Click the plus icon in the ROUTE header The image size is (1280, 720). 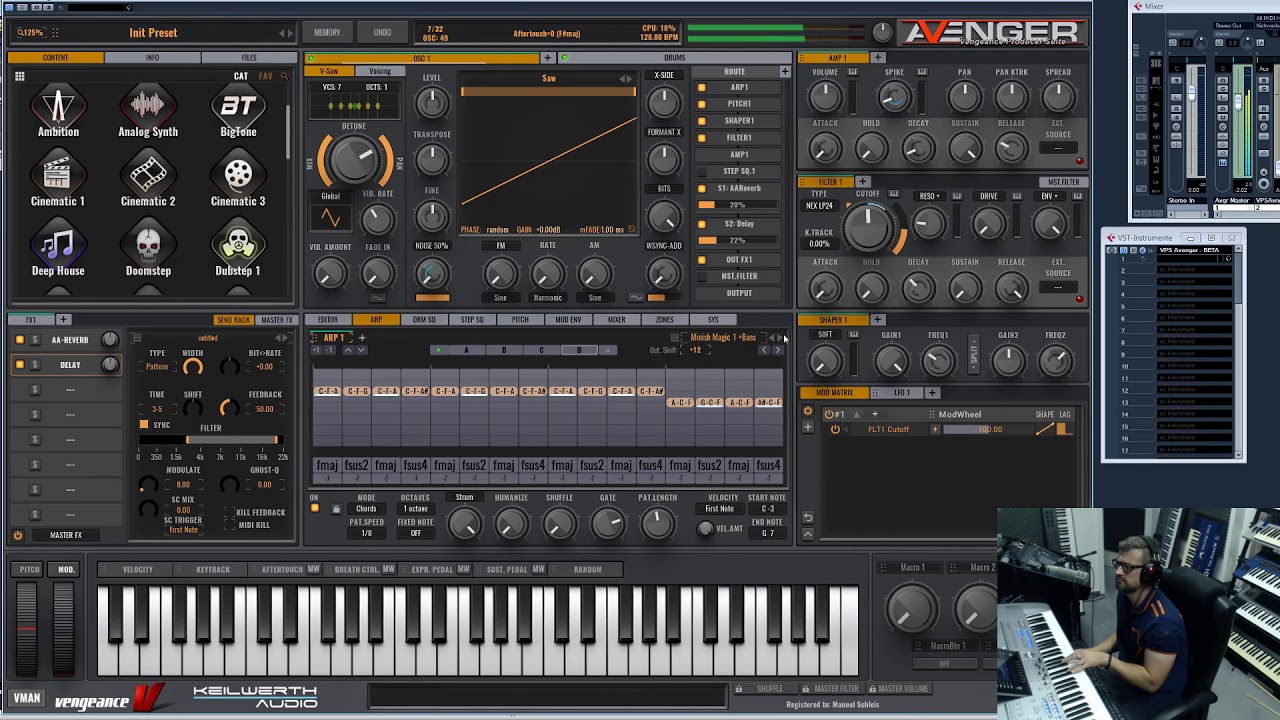coord(785,72)
